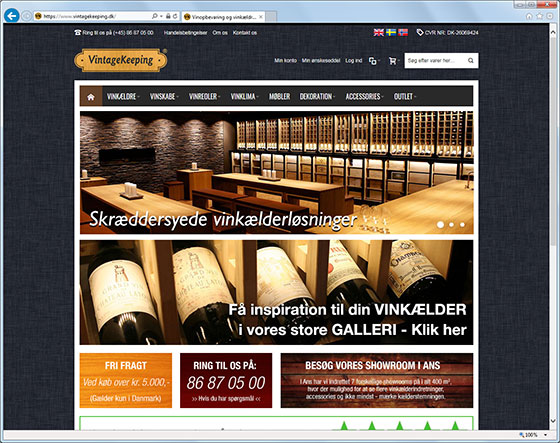Close the Vinopbevaring browser tab
Image resolution: width=560 pixels, height=443 pixels.
[x=261, y=17]
